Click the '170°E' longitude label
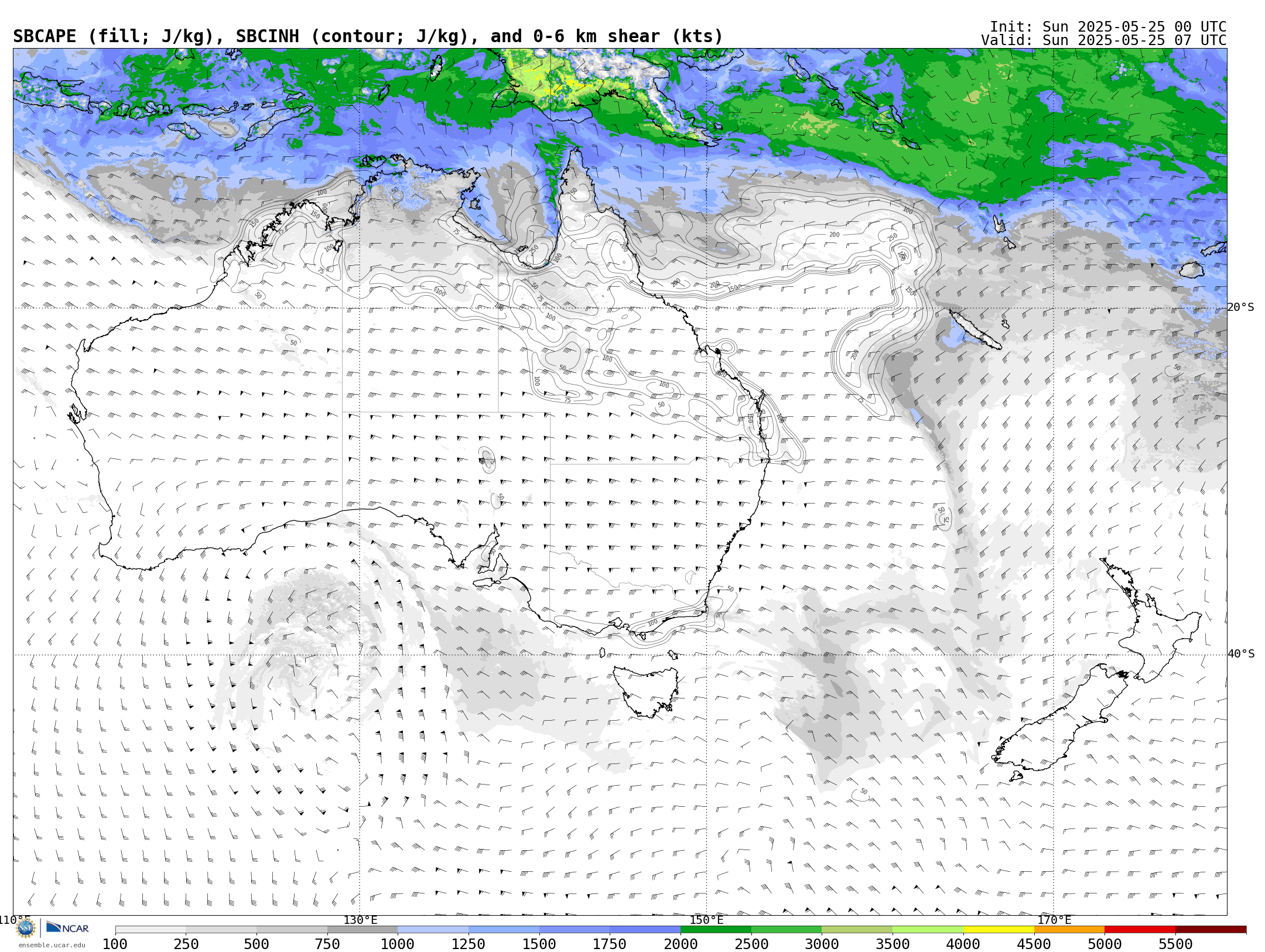The width and height of the screenshot is (1265, 952). [x=1054, y=920]
